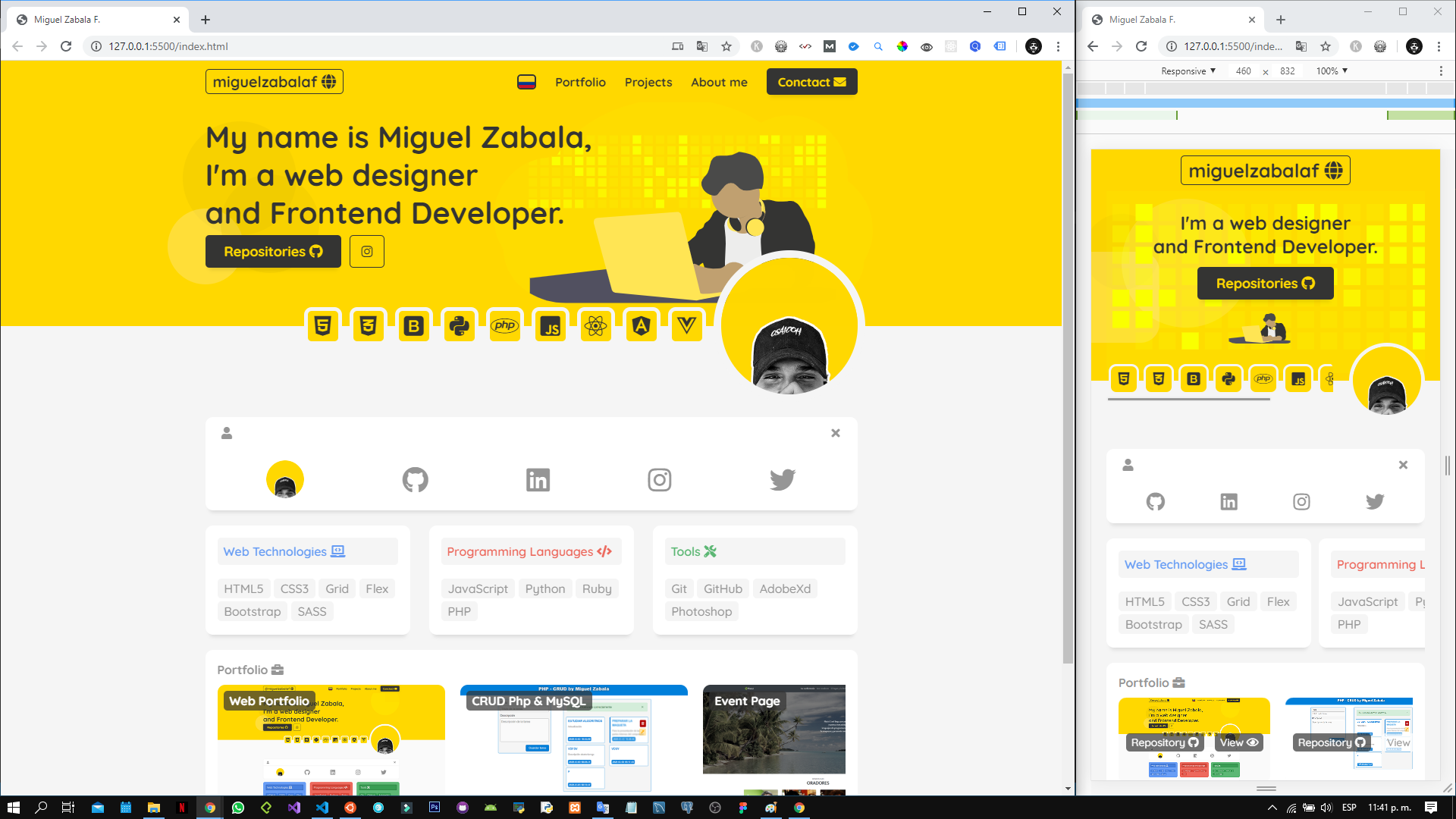Click Repositories button in responsive preview

click(x=1266, y=284)
